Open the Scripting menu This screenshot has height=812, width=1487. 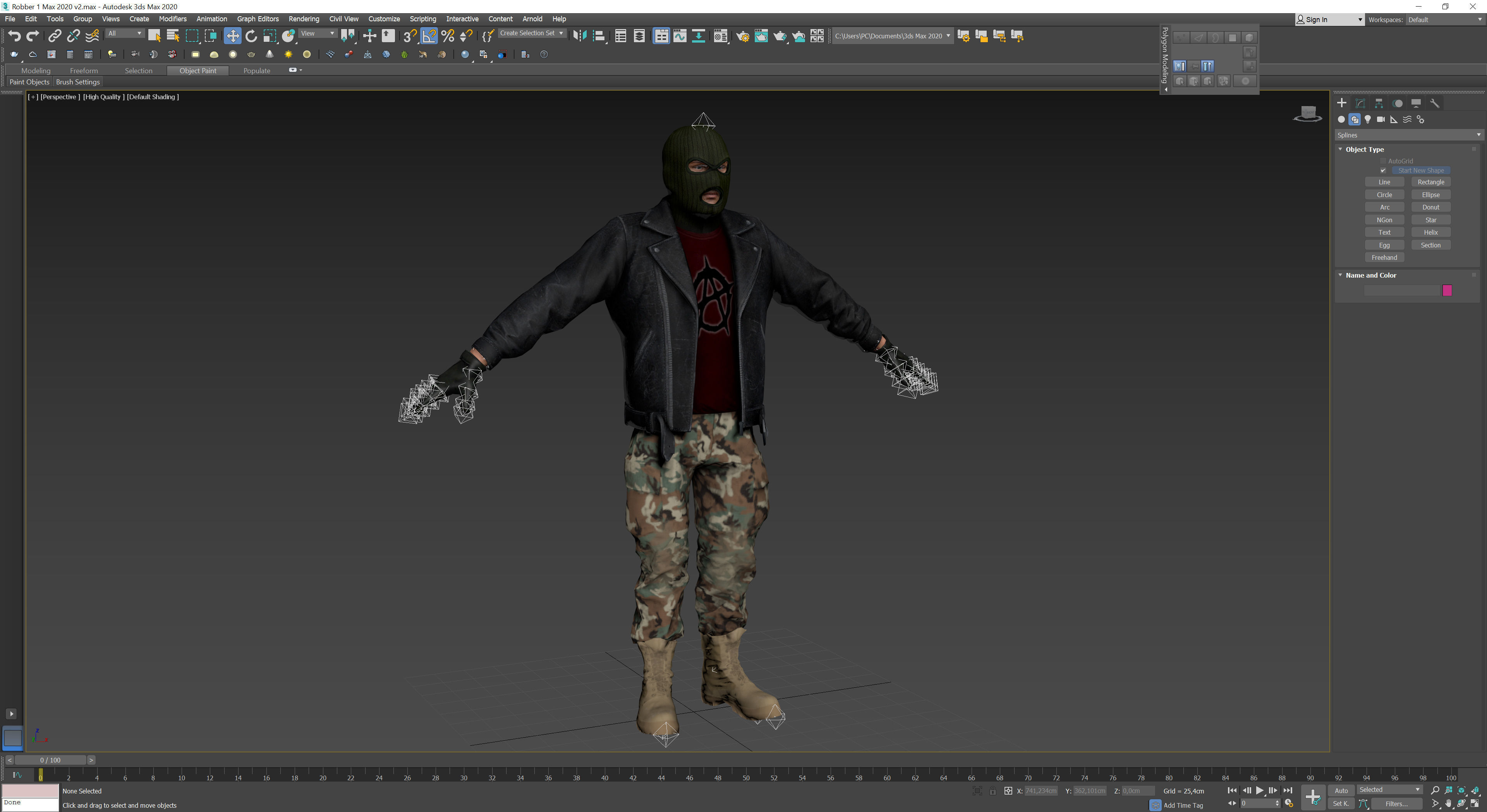[x=422, y=19]
